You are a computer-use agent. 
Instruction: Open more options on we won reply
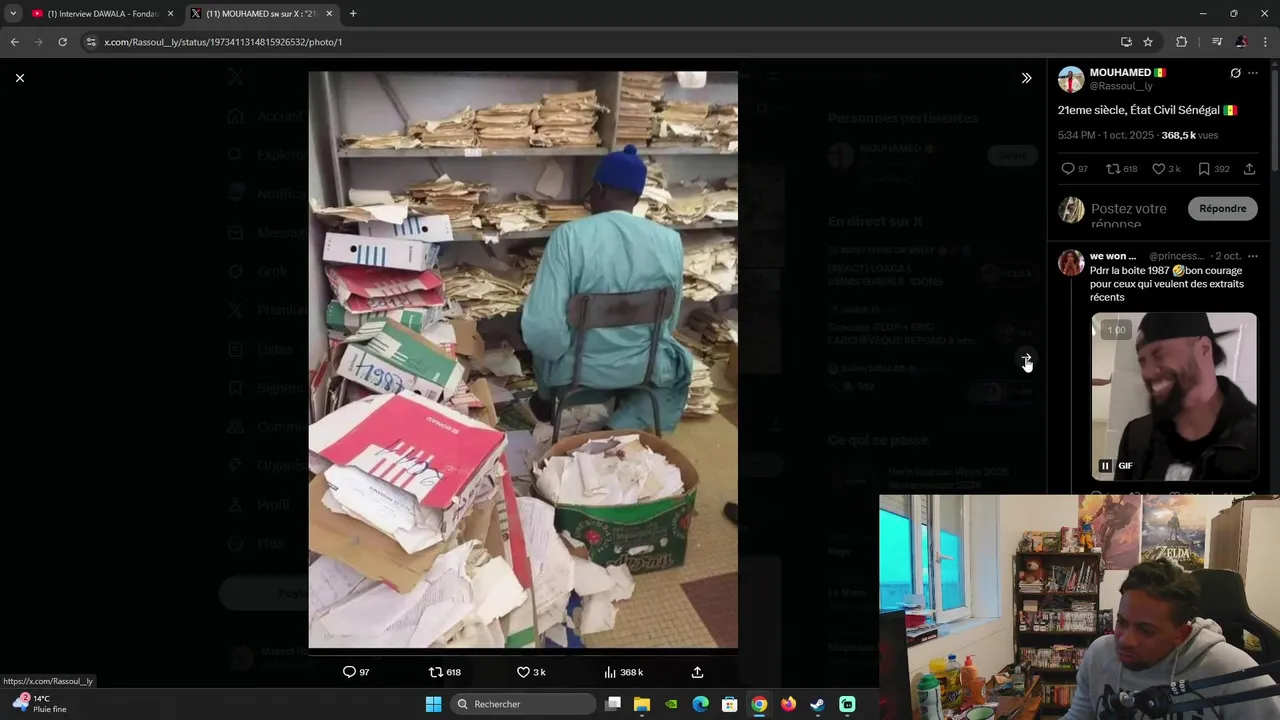pyautogui.click(x=1253, y=256)
